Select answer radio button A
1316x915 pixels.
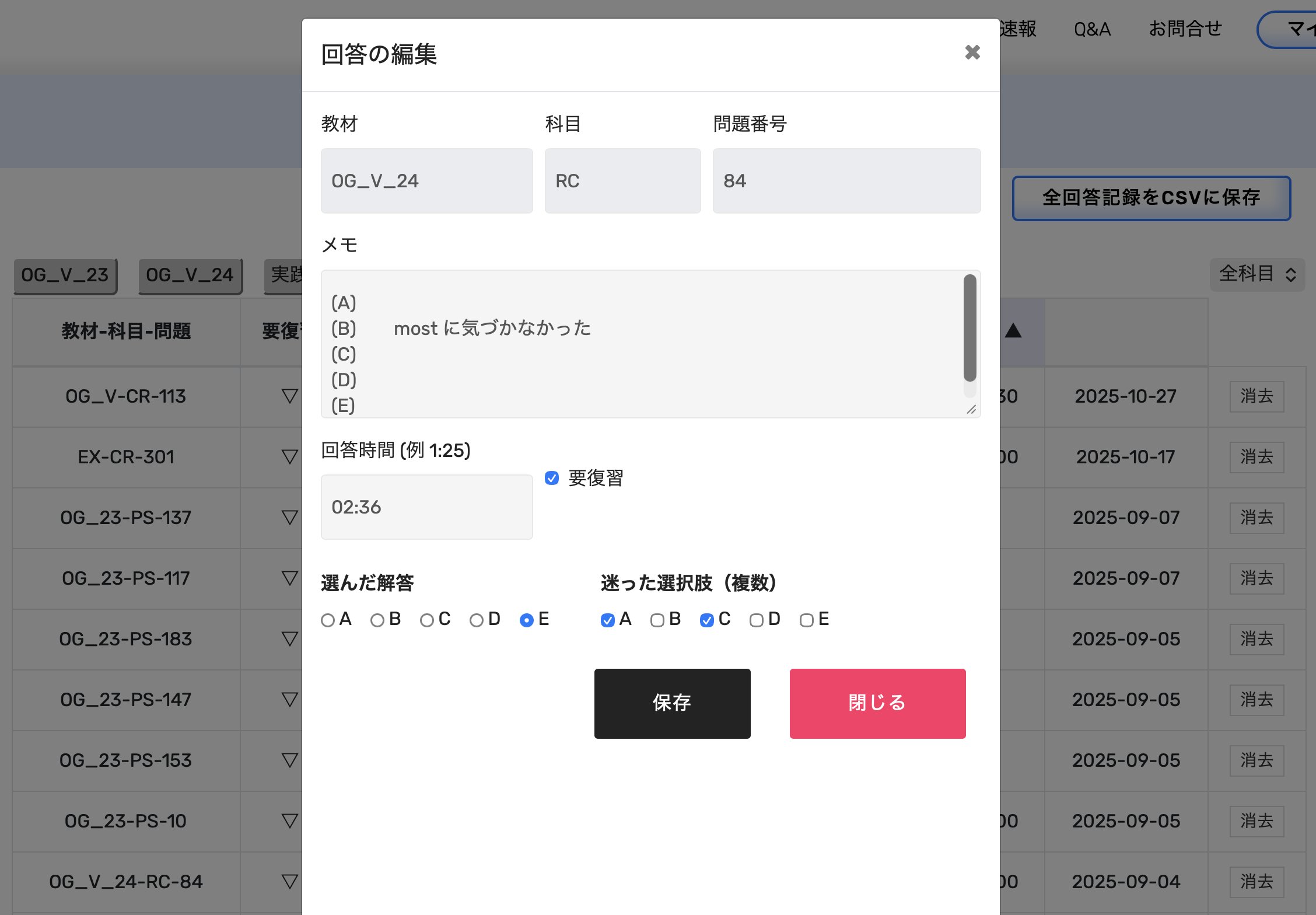coord(328,620)
